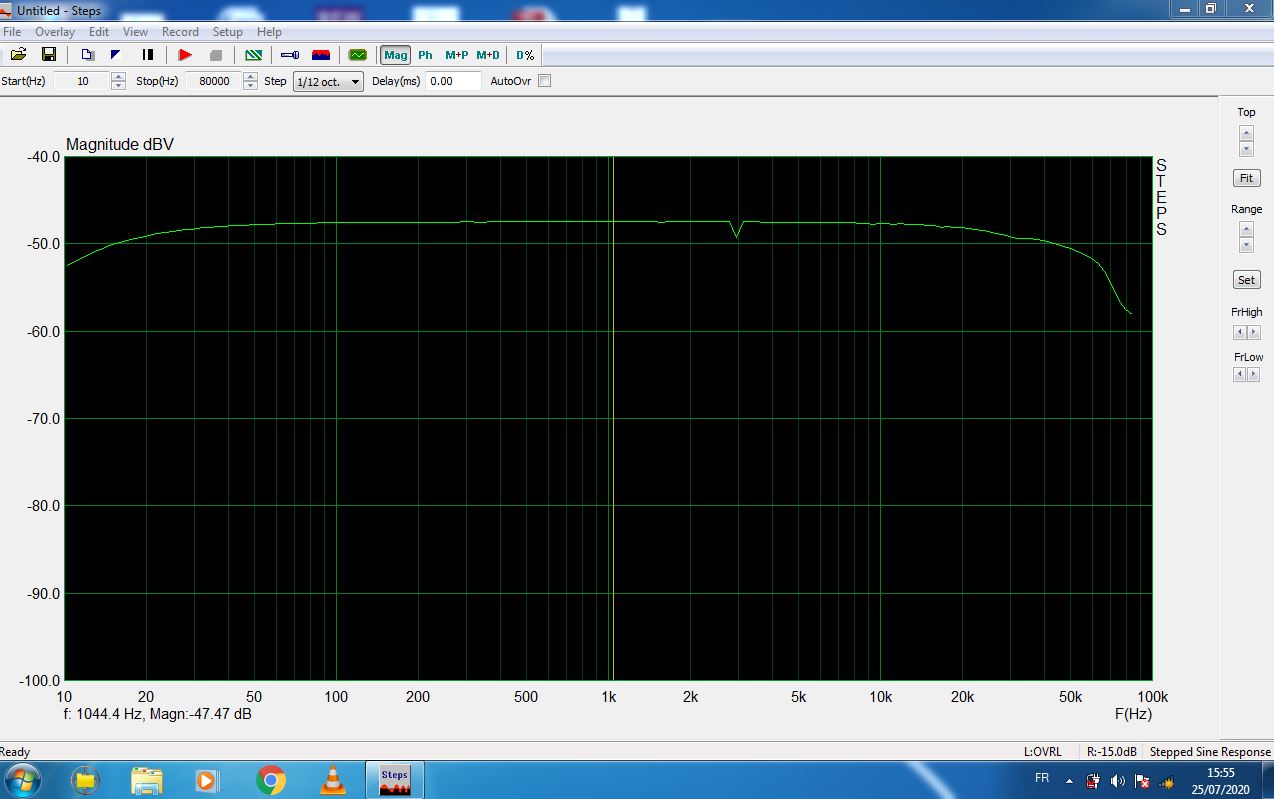Click the Delay(ms) input field
This screenshot has height=799, width=1274.
[x=454, y=81]
